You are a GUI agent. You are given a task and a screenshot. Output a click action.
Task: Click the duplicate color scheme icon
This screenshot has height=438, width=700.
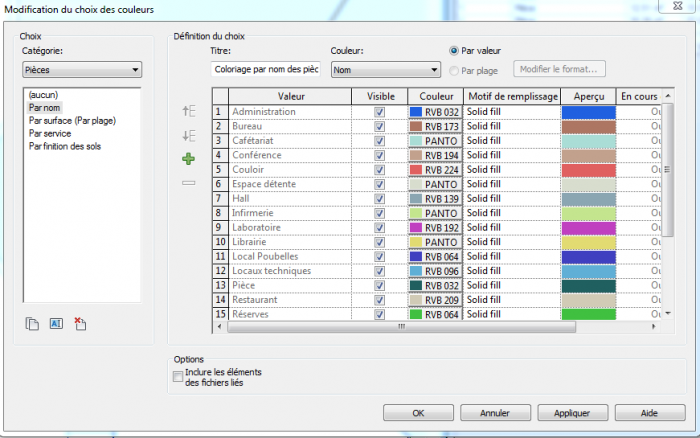pyautogui.click(x=32, y=322)
